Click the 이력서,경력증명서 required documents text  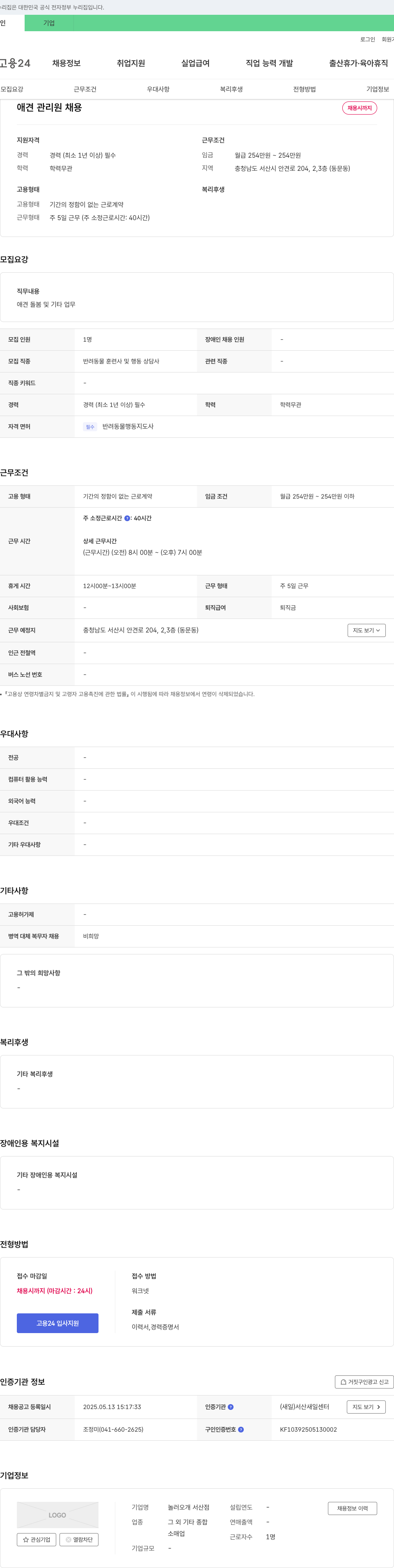tap(155, 1327)
